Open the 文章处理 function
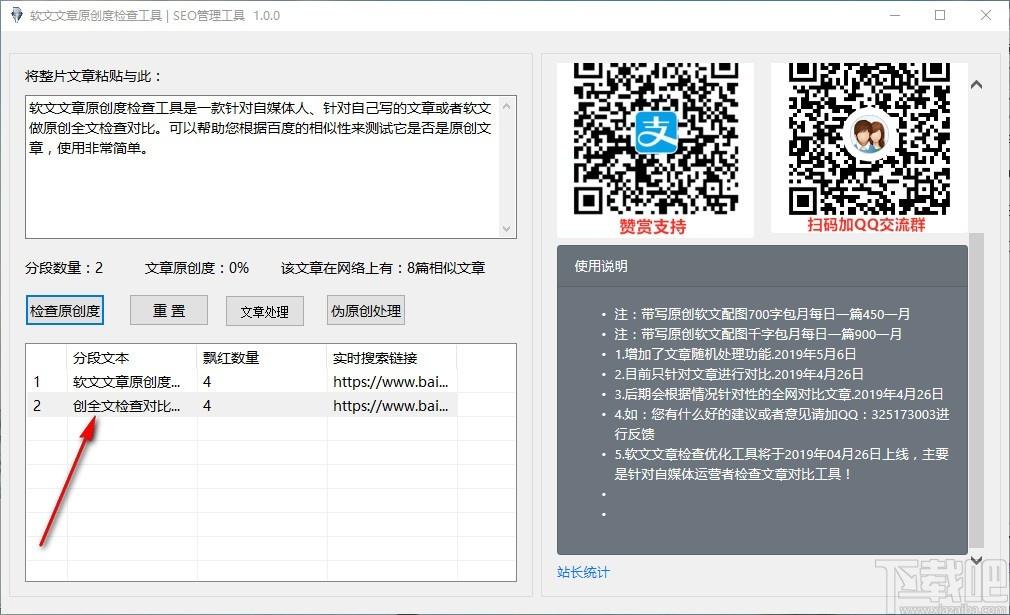The width and height of the screenshot is (1010, 615). pos(265,312)
